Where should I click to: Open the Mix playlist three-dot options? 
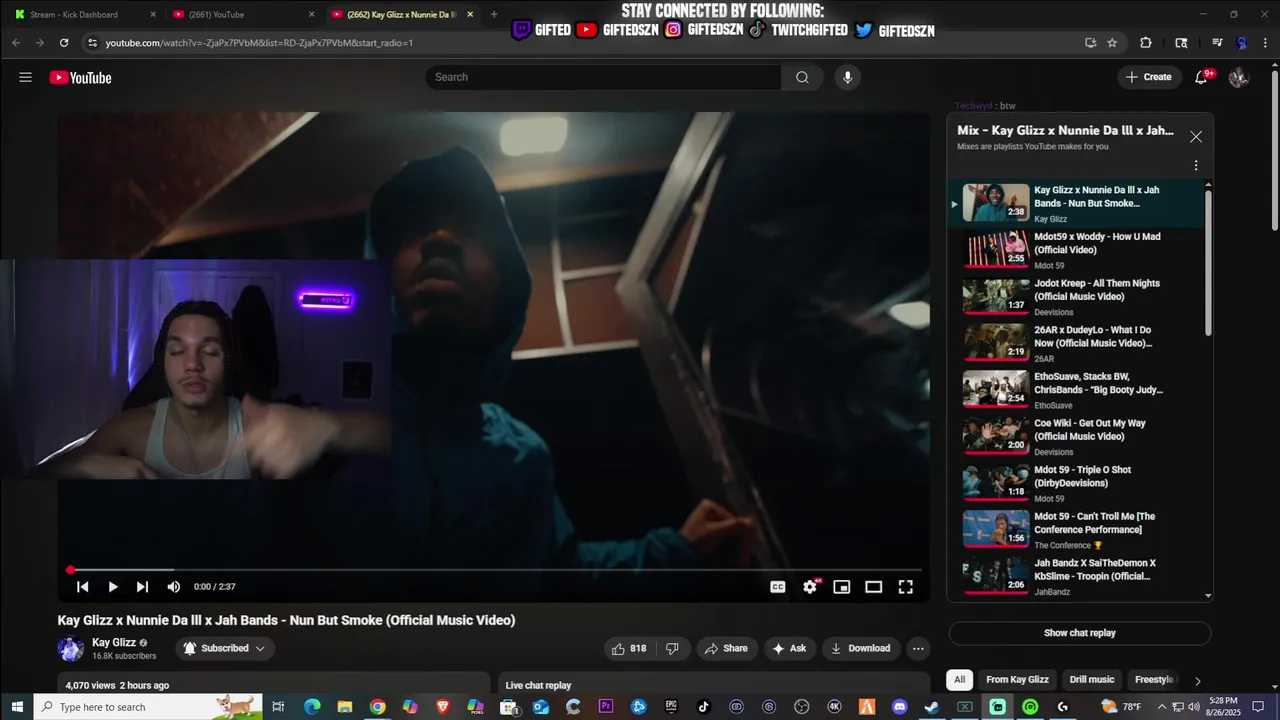(x=1196, y=166)
